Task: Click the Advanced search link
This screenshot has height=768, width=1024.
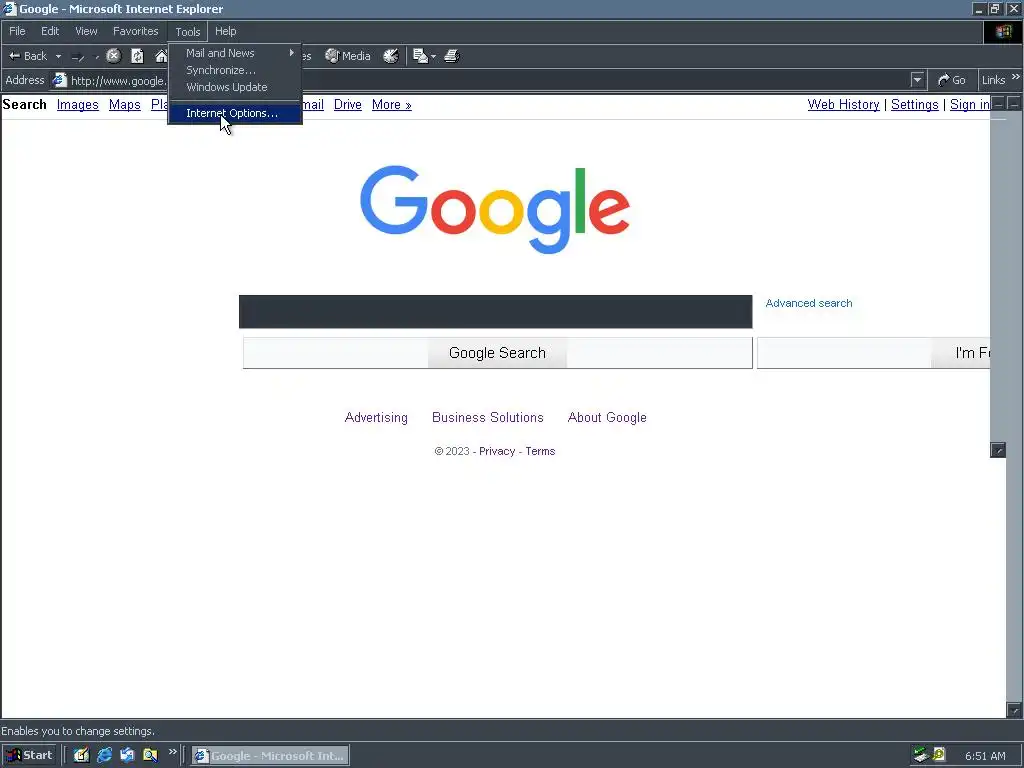Action: click(x=808, y=303)
